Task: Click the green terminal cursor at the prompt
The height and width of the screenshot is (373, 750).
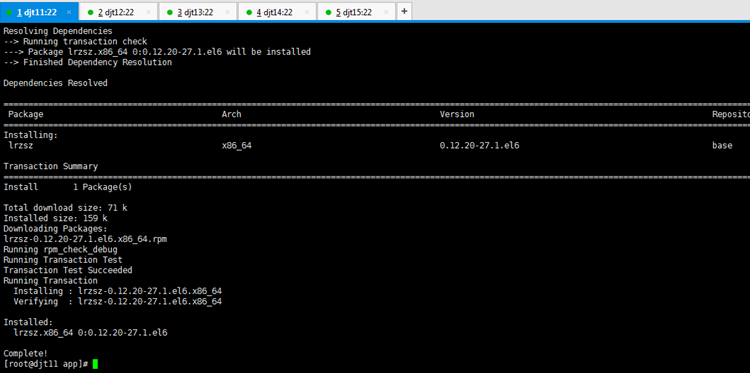Action: [x=95, y=364]
